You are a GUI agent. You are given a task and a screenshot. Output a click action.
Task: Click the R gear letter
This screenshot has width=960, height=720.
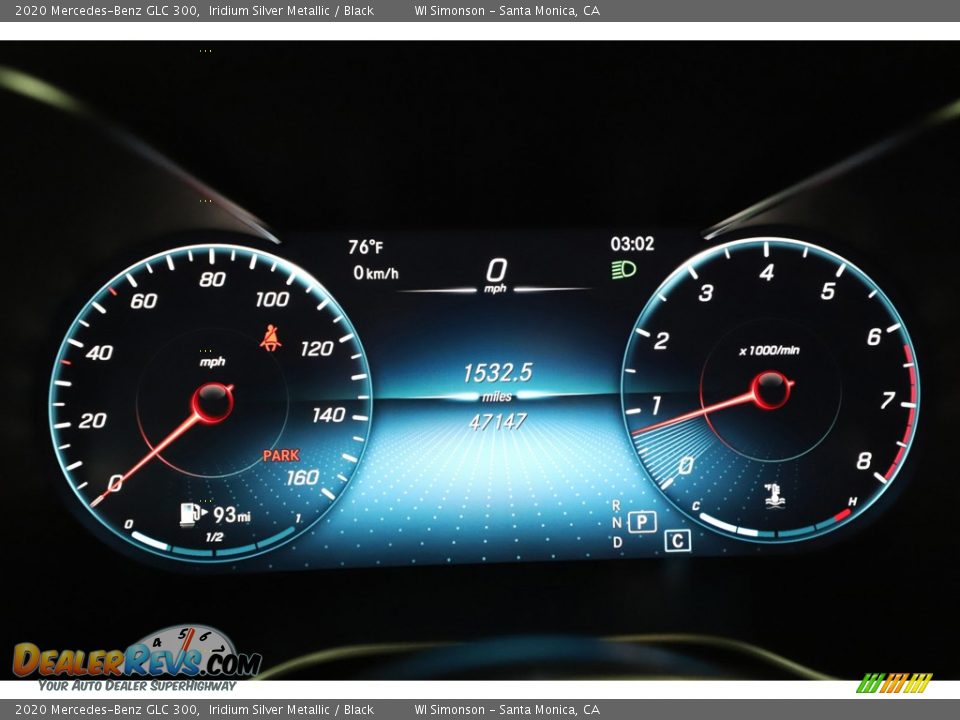616,505
